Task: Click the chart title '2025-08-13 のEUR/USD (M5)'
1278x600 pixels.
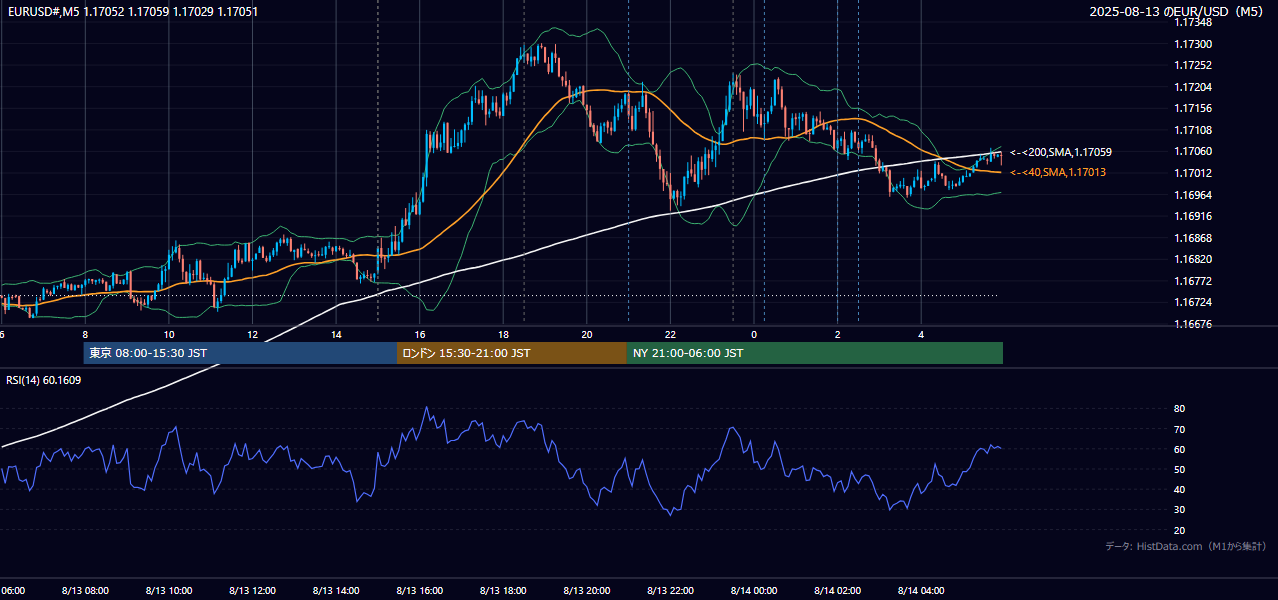Action: tap(1178, 12)
